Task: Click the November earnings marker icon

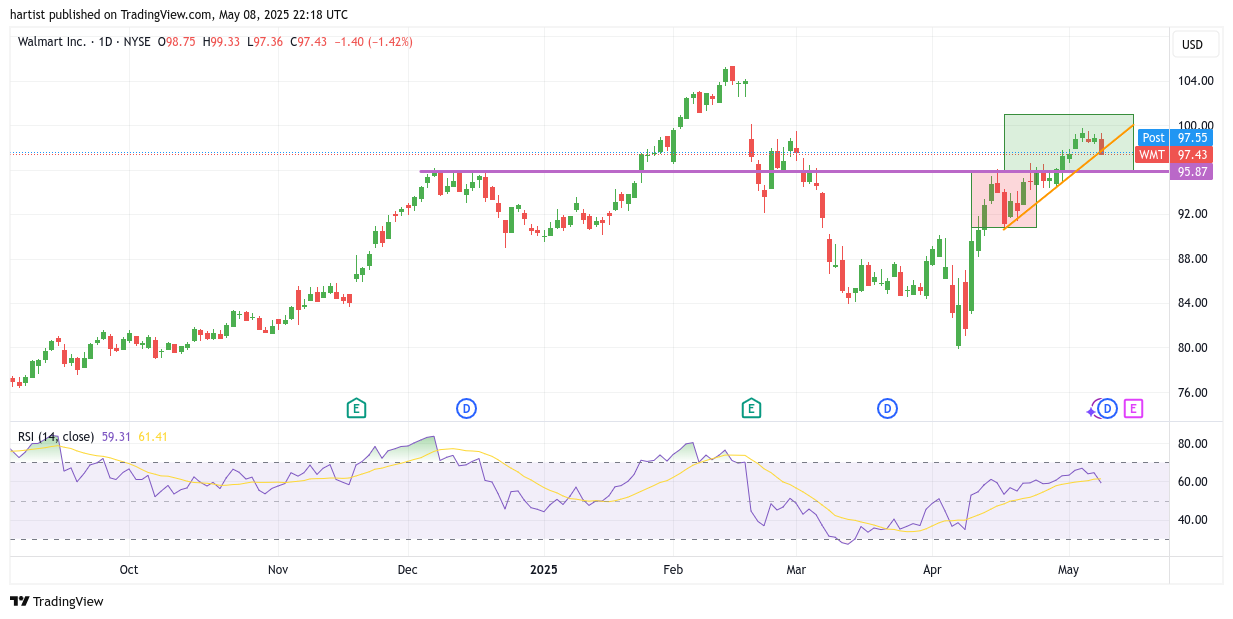Action: click(x=356, y=408)
